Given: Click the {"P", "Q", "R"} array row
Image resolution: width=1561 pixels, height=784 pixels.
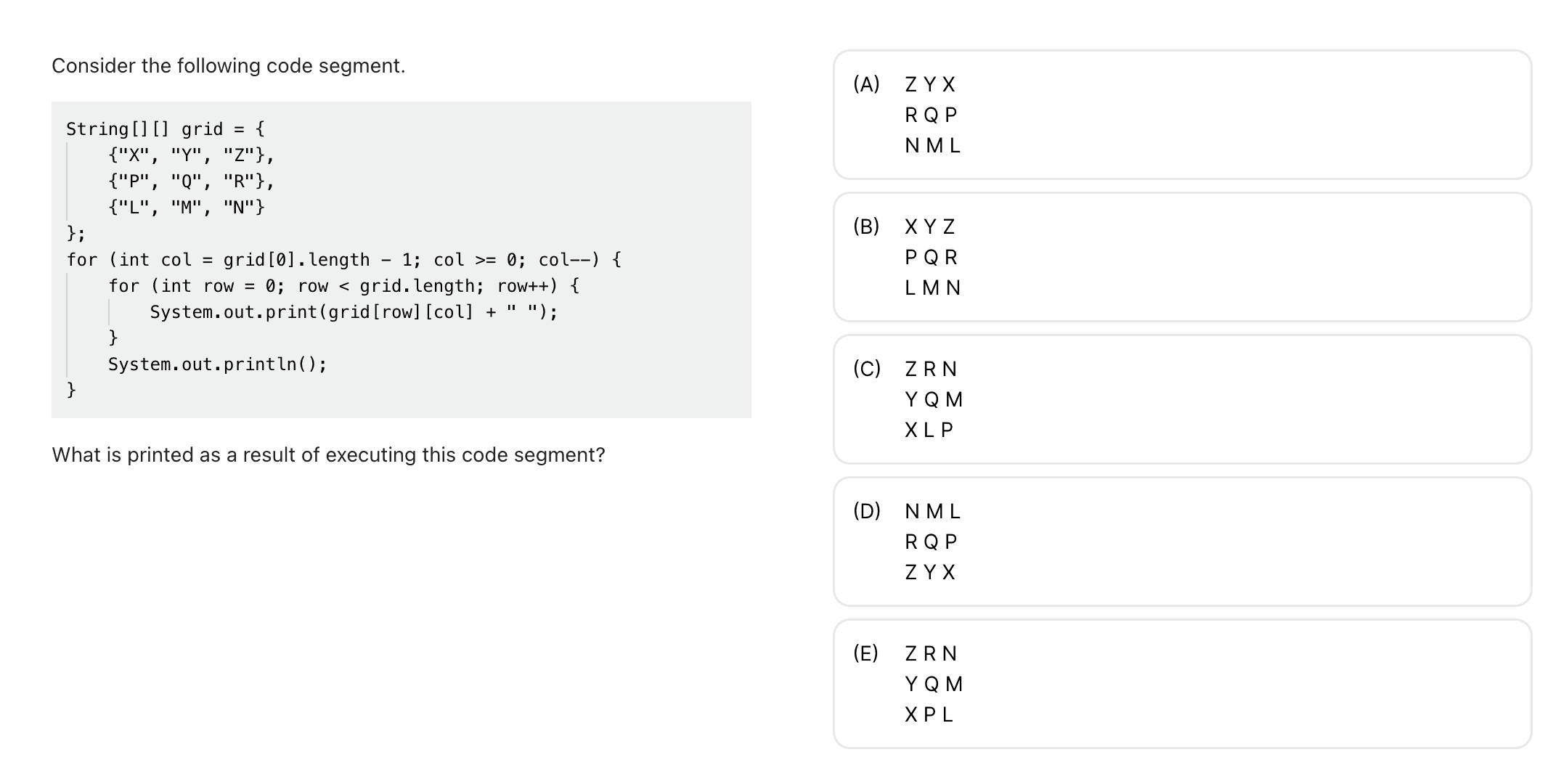Looking at the screenshot, I should click(192, 181).
